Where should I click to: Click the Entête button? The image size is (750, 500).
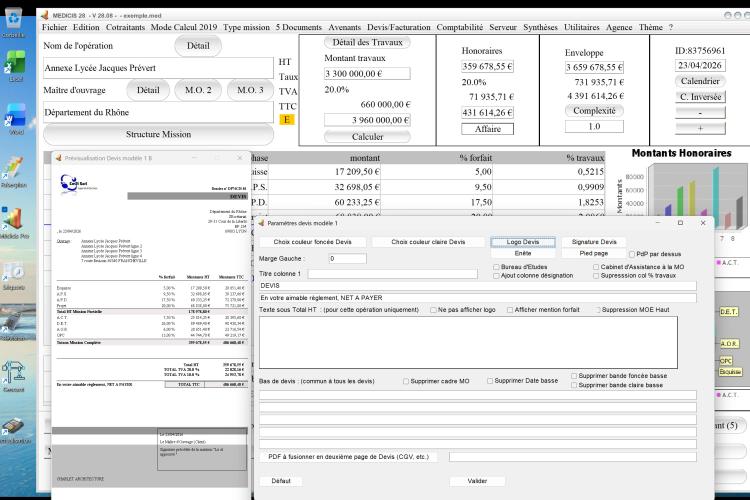click(523, 253)
